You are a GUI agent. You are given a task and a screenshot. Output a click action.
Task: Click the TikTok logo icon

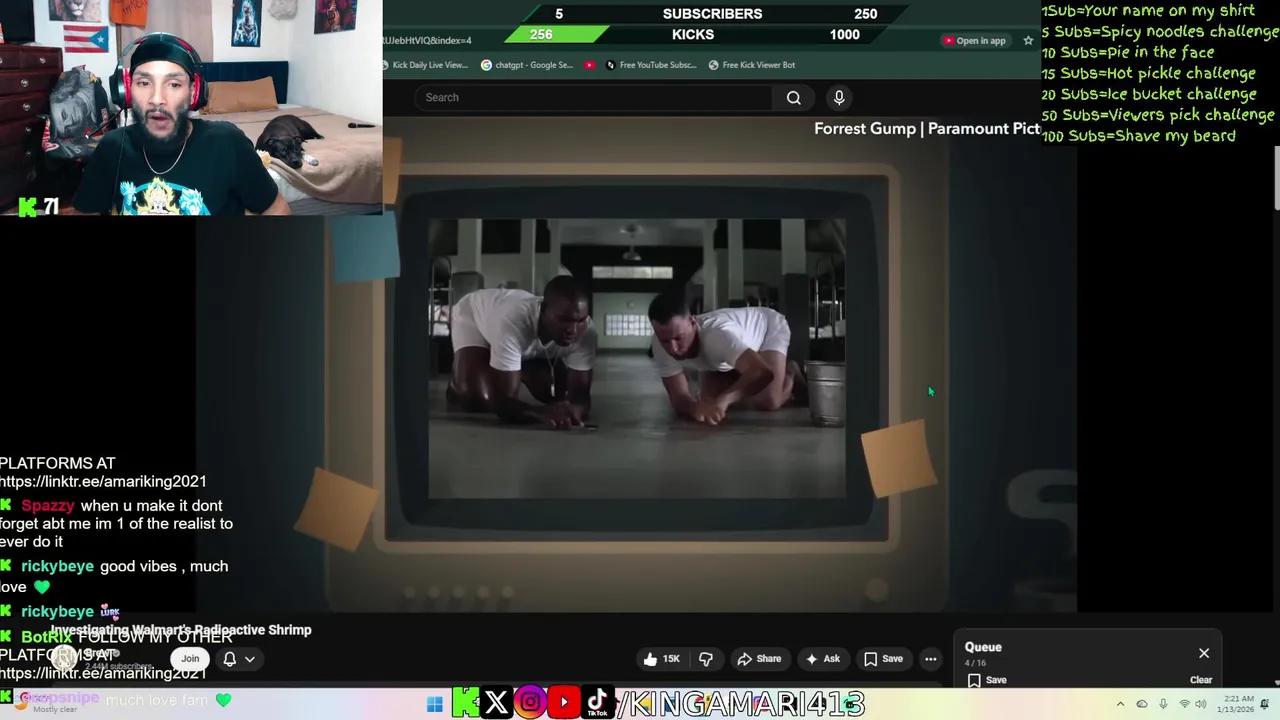point(597,703)
